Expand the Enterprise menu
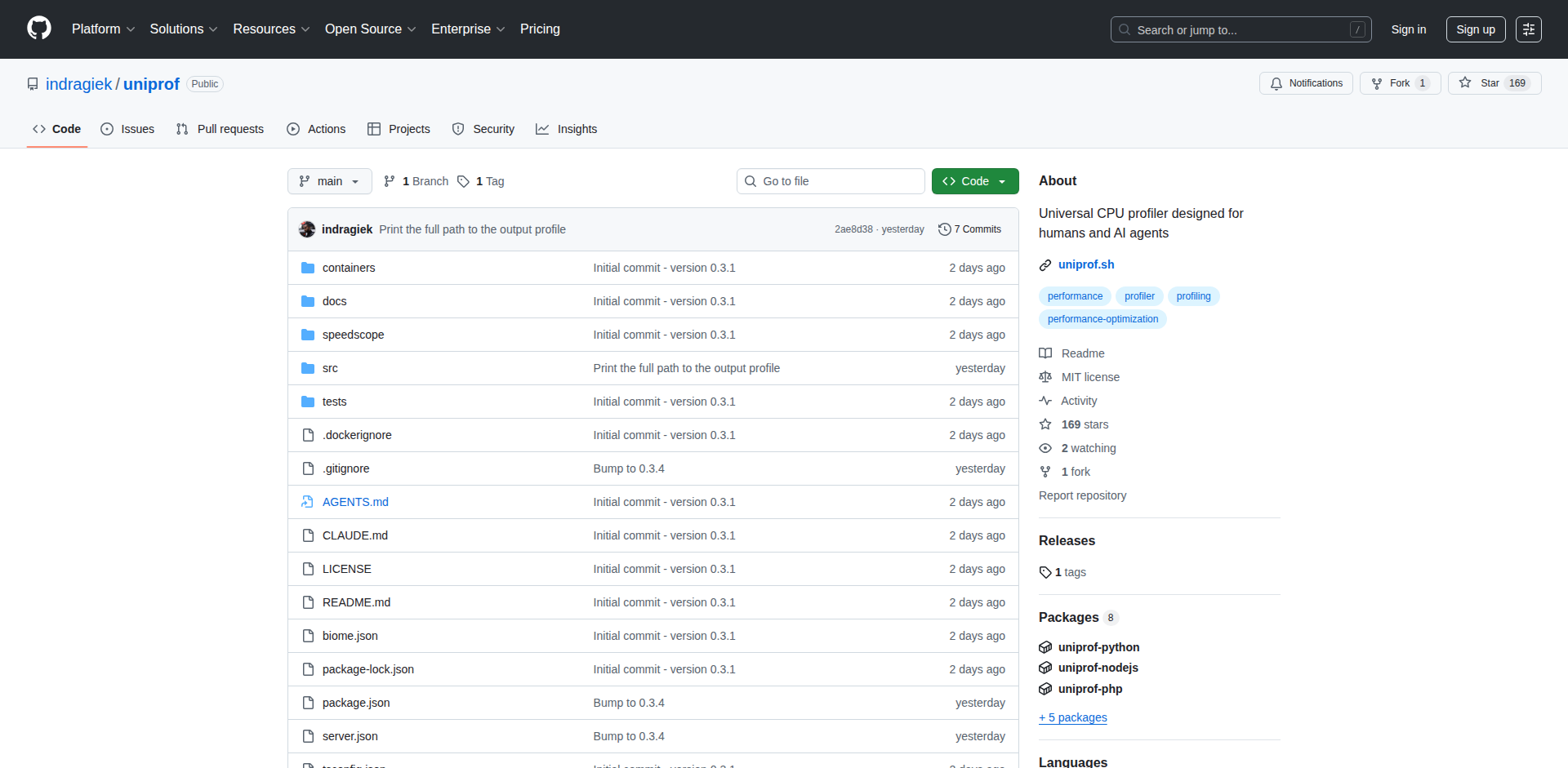Viewport: 1568px width, 768px height. click(468, 29)
